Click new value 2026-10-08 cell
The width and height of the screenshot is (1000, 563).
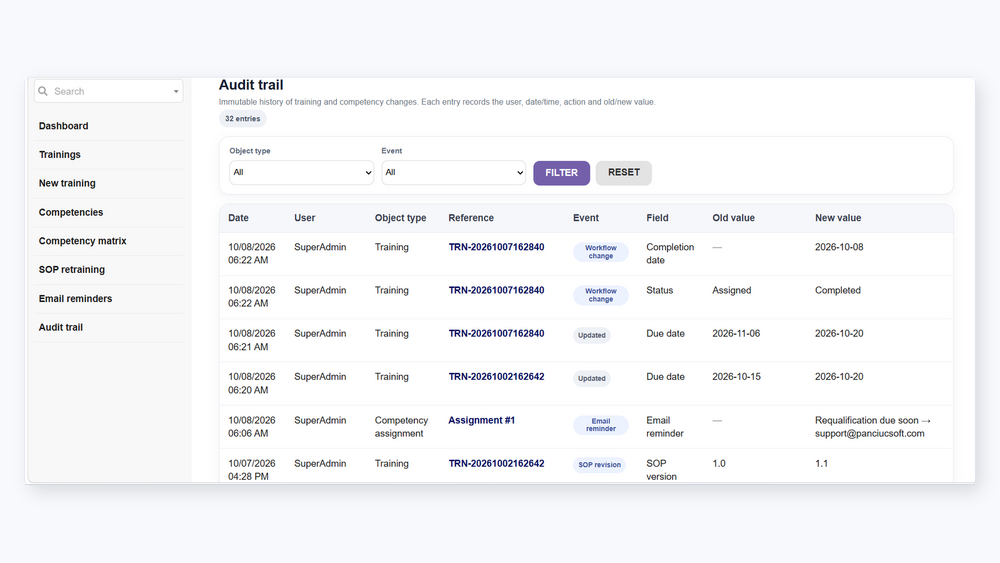pyautogui.click(x=839, y=247)
